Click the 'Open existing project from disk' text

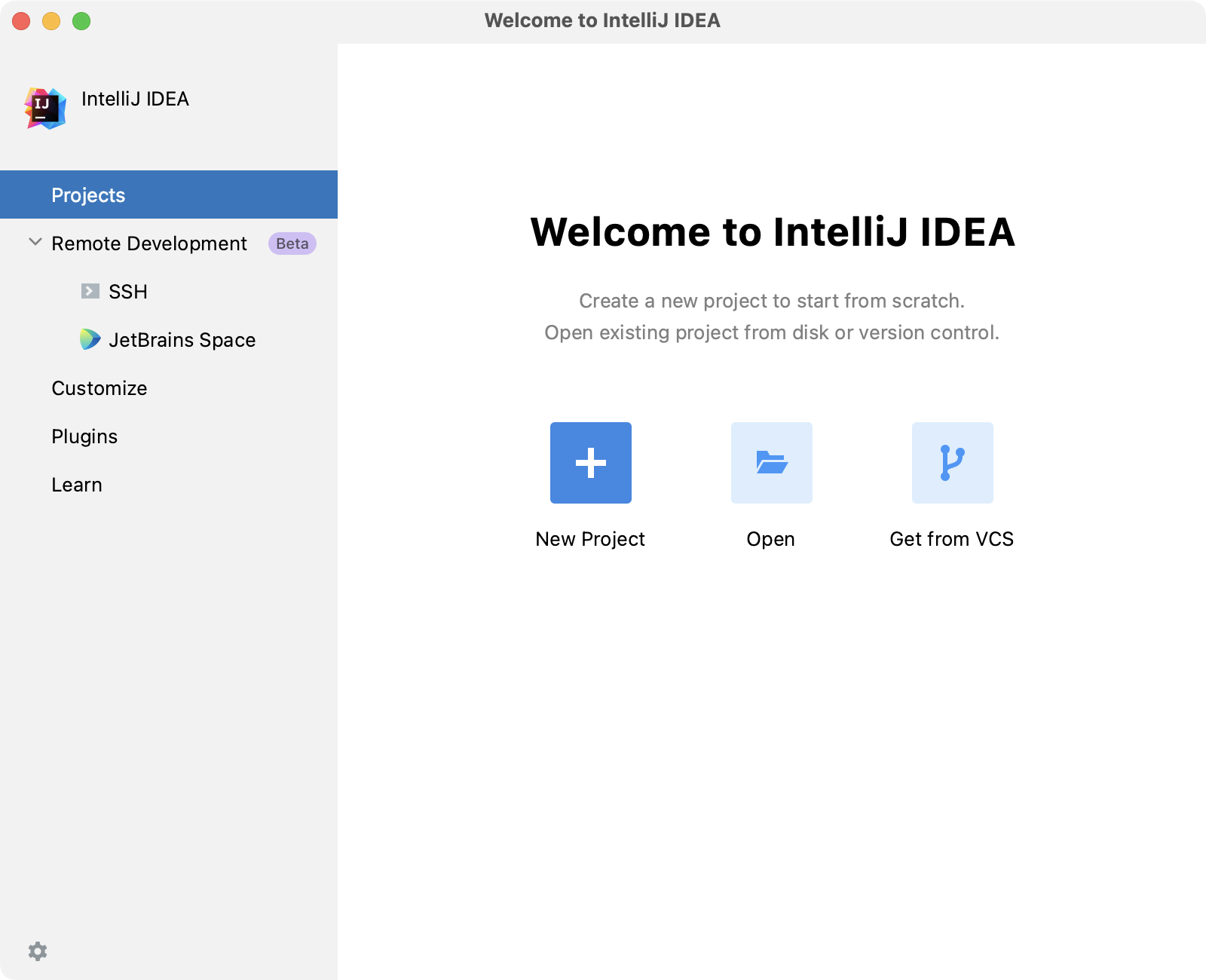772,332
